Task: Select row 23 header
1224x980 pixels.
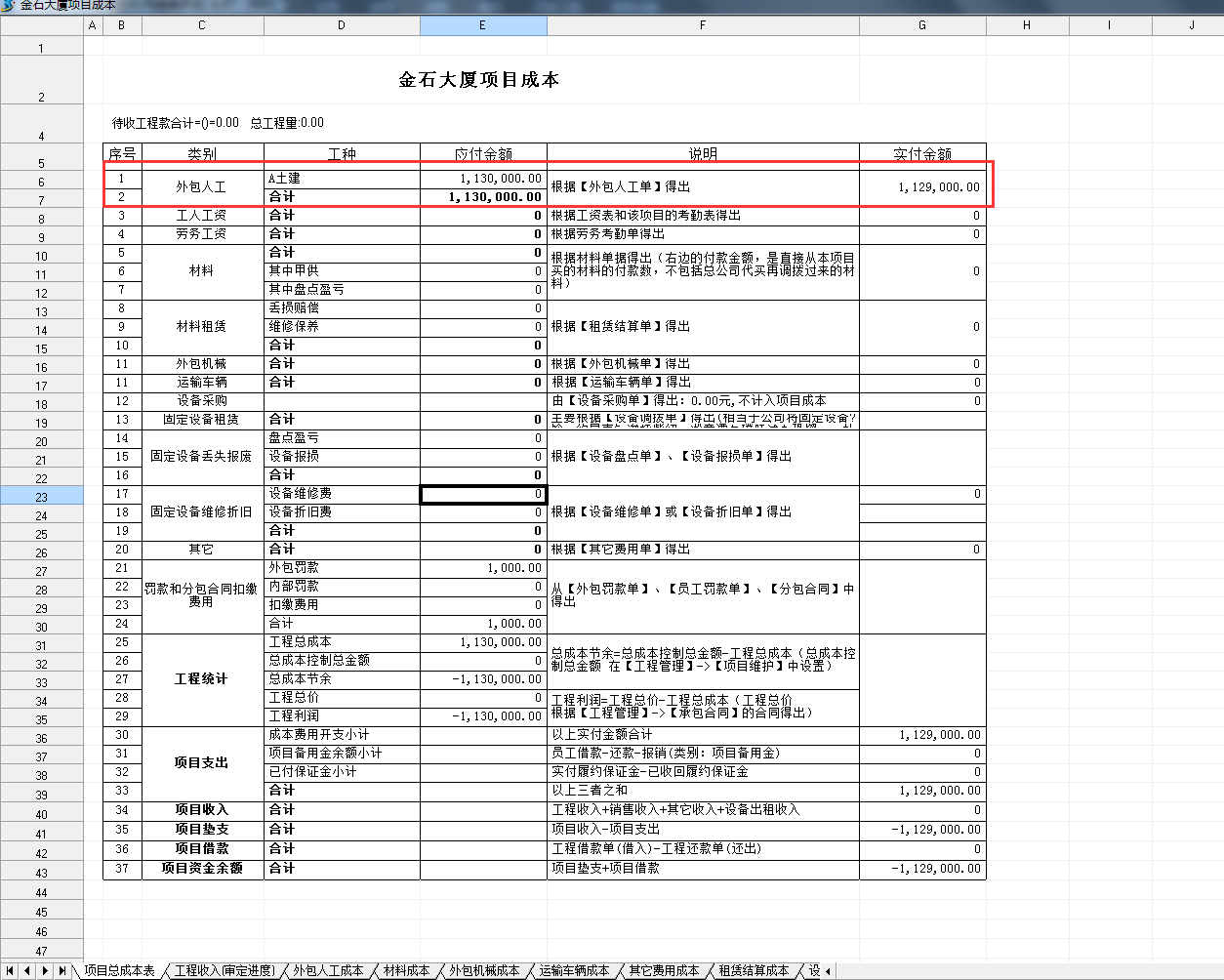Action: (41, 497)
